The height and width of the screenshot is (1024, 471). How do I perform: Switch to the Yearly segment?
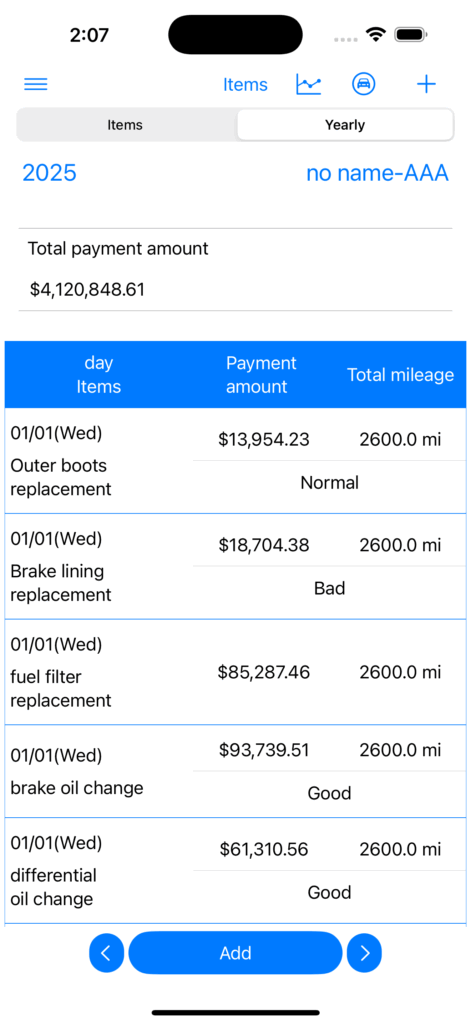click(x=345, y=125)
